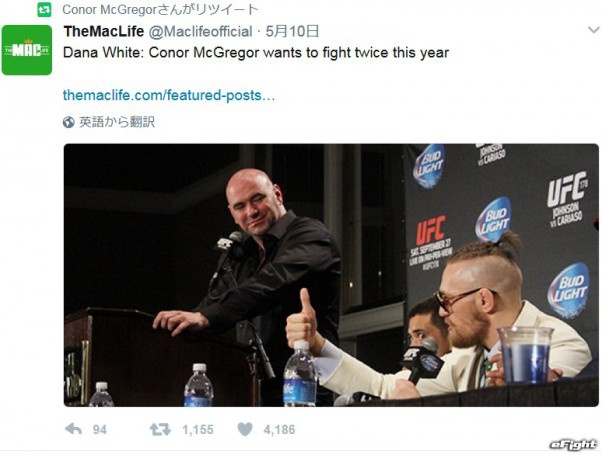Click the tweet text about Dana White
602x455 pixels.
click(x=256, y=53)
